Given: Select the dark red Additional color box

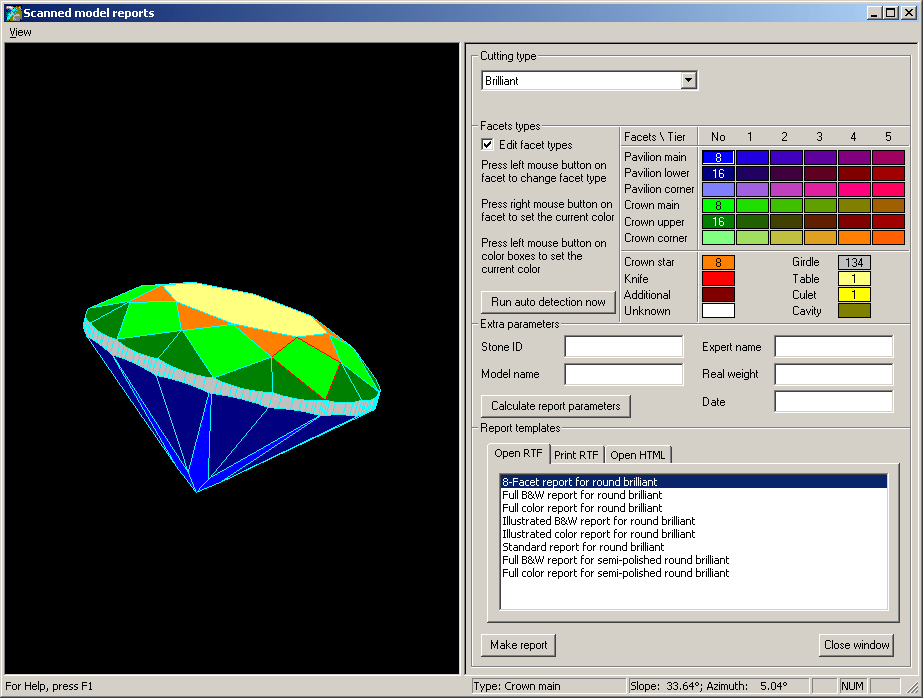Looking at the screenshot, I should (718, 295).
